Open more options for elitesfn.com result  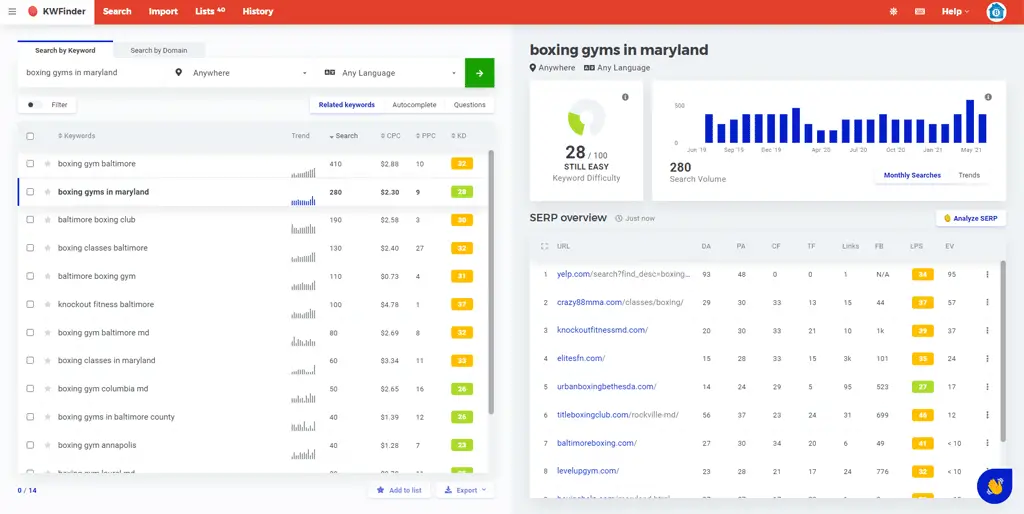tap(987, 359)
